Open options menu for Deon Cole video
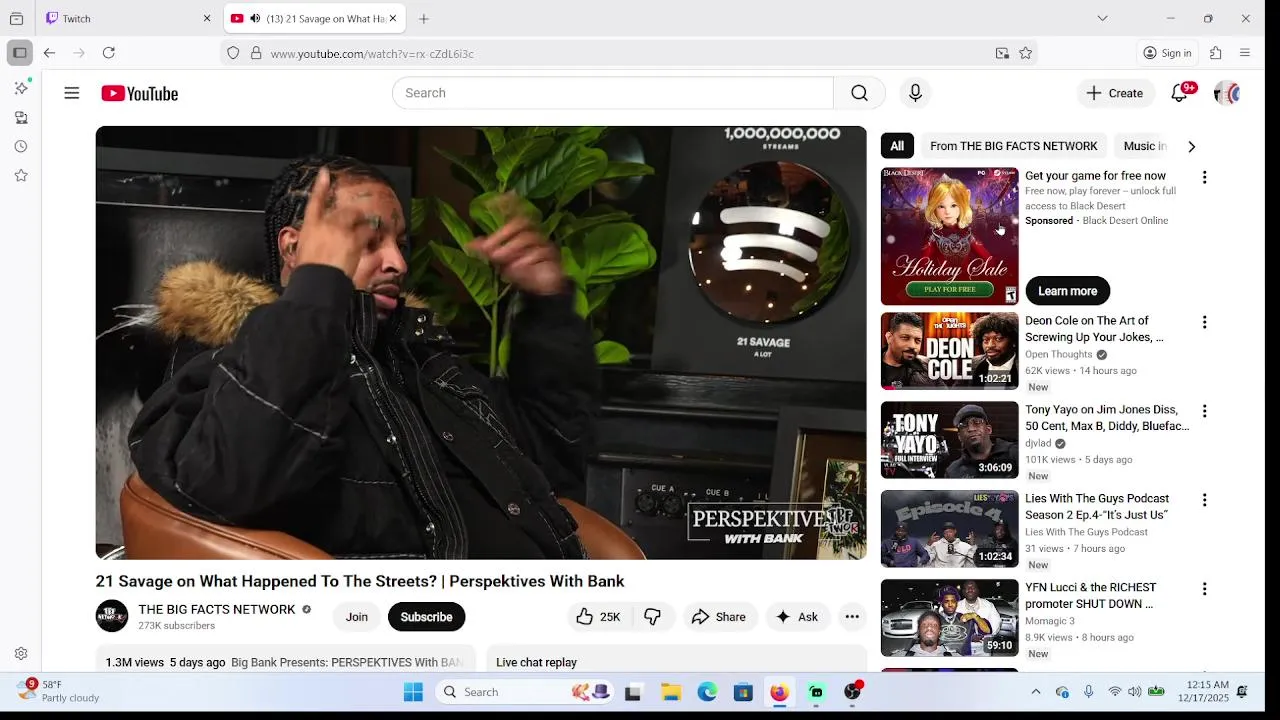Image resolution: width=1280 pixels, height=720 pixels. click(x=1204, y=322)
